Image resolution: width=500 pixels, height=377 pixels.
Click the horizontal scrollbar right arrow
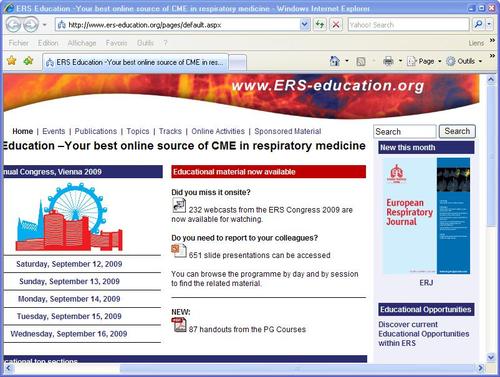(x=480, y=368)
